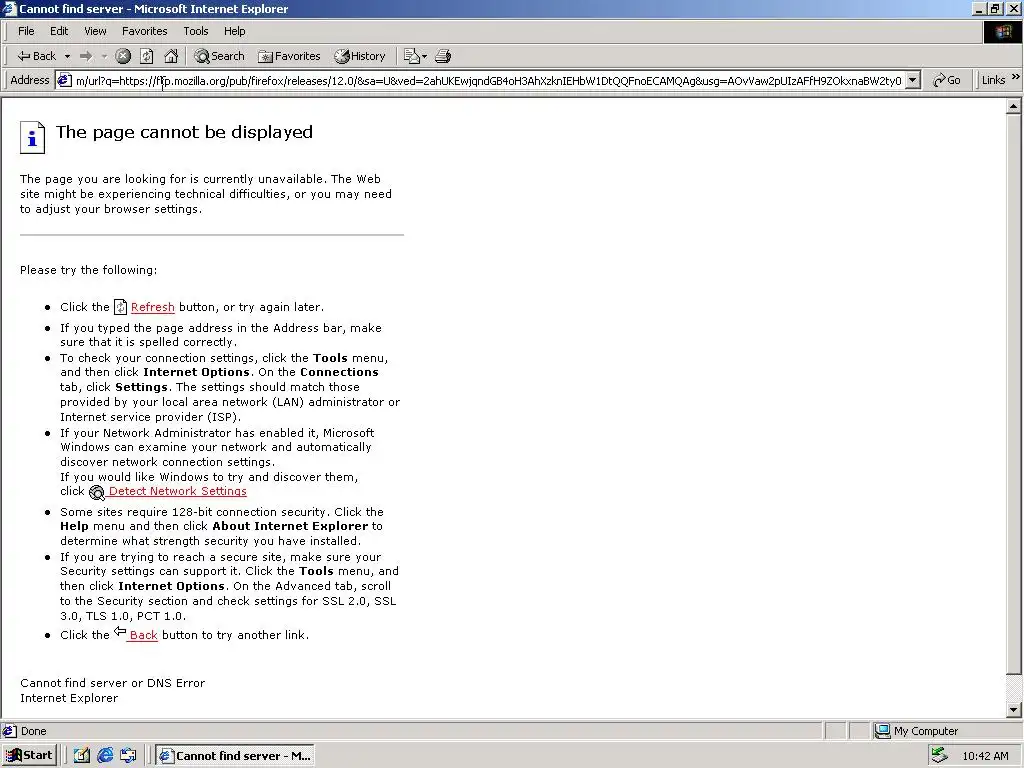1024x768 pixels.
Task: Click the Done status bar text
Action: [33, 731]
